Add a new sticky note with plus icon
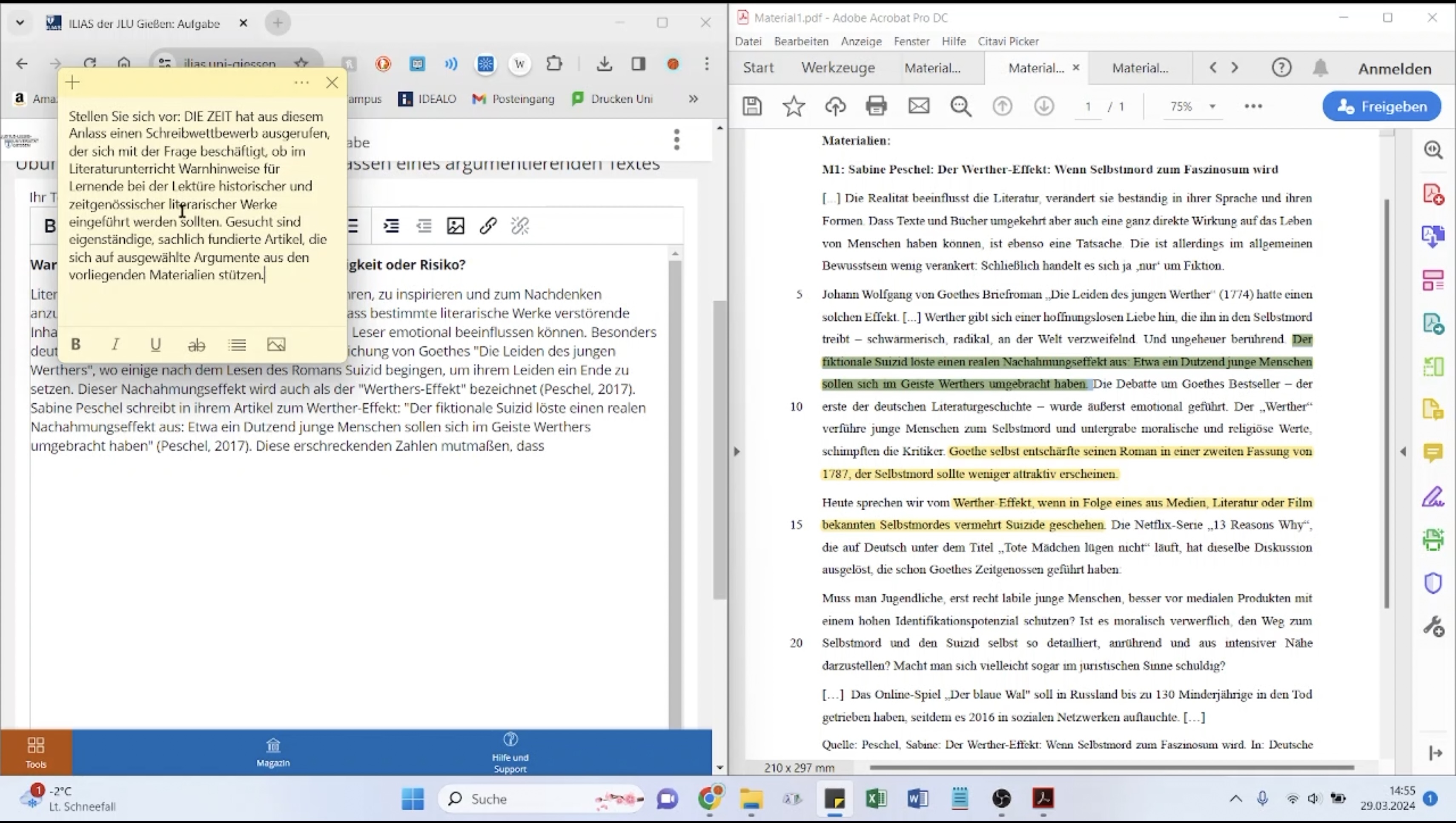Viewport: 1456px width, 823px height. [x=72, y=83]
